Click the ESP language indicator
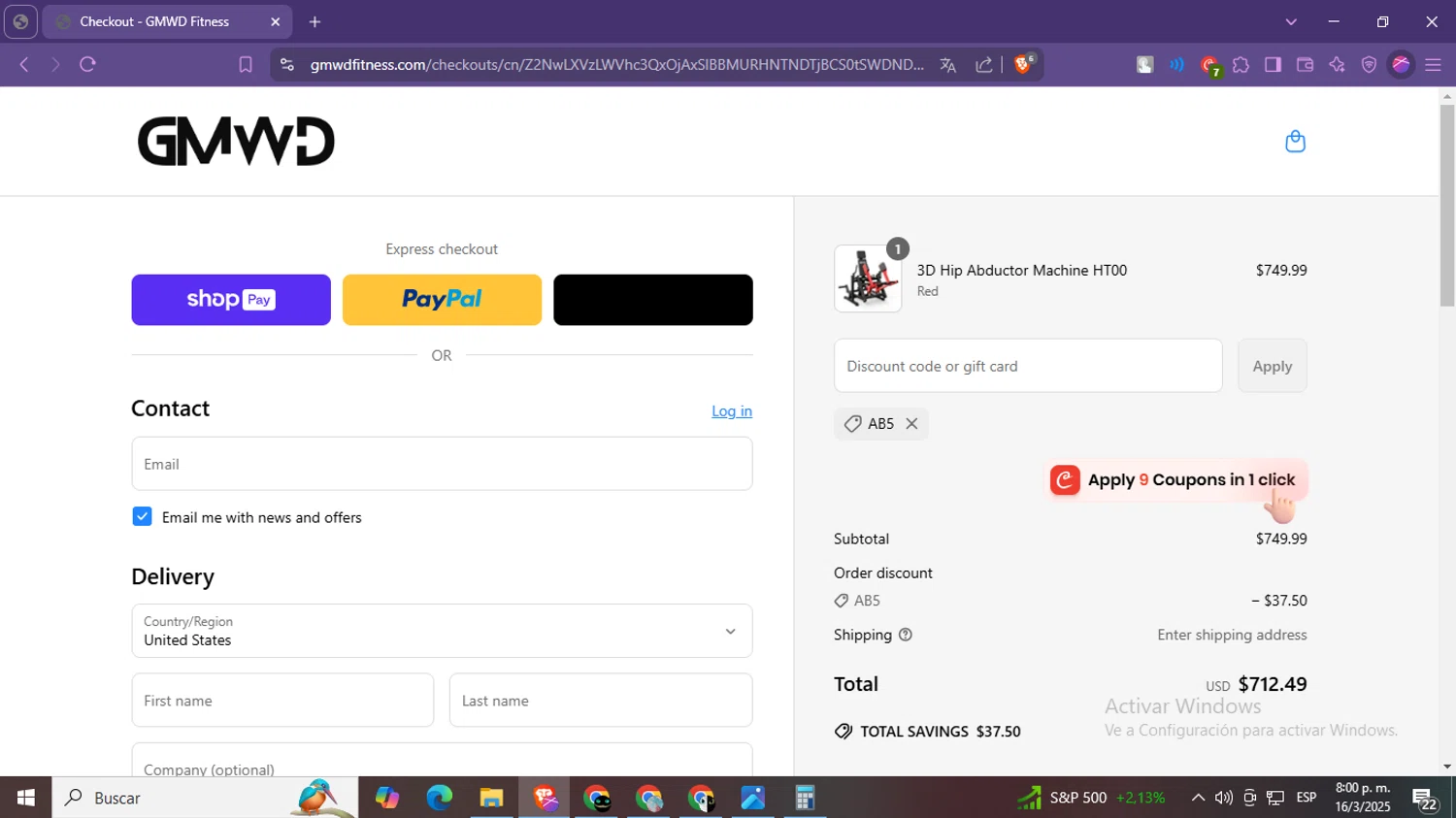Viewport: 1456px width, 818px height. [1307, 798]
